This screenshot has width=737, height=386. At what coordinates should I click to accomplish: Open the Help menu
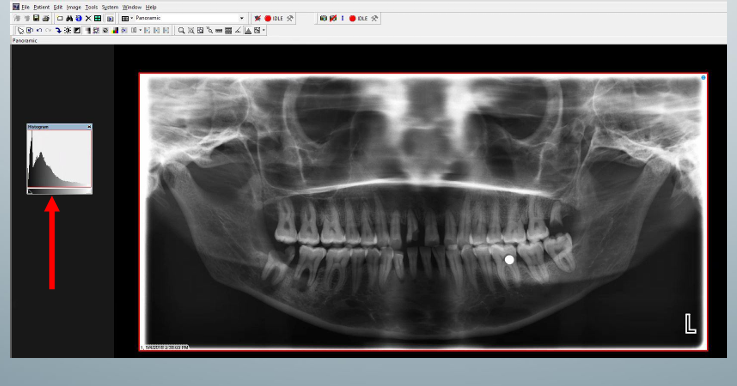pos(151,7)
